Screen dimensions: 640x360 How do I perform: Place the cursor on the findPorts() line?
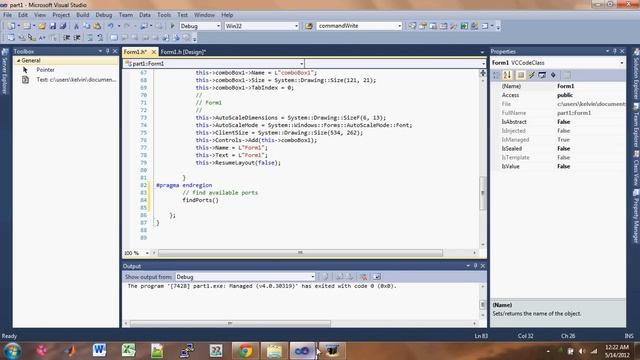[200, 200]
